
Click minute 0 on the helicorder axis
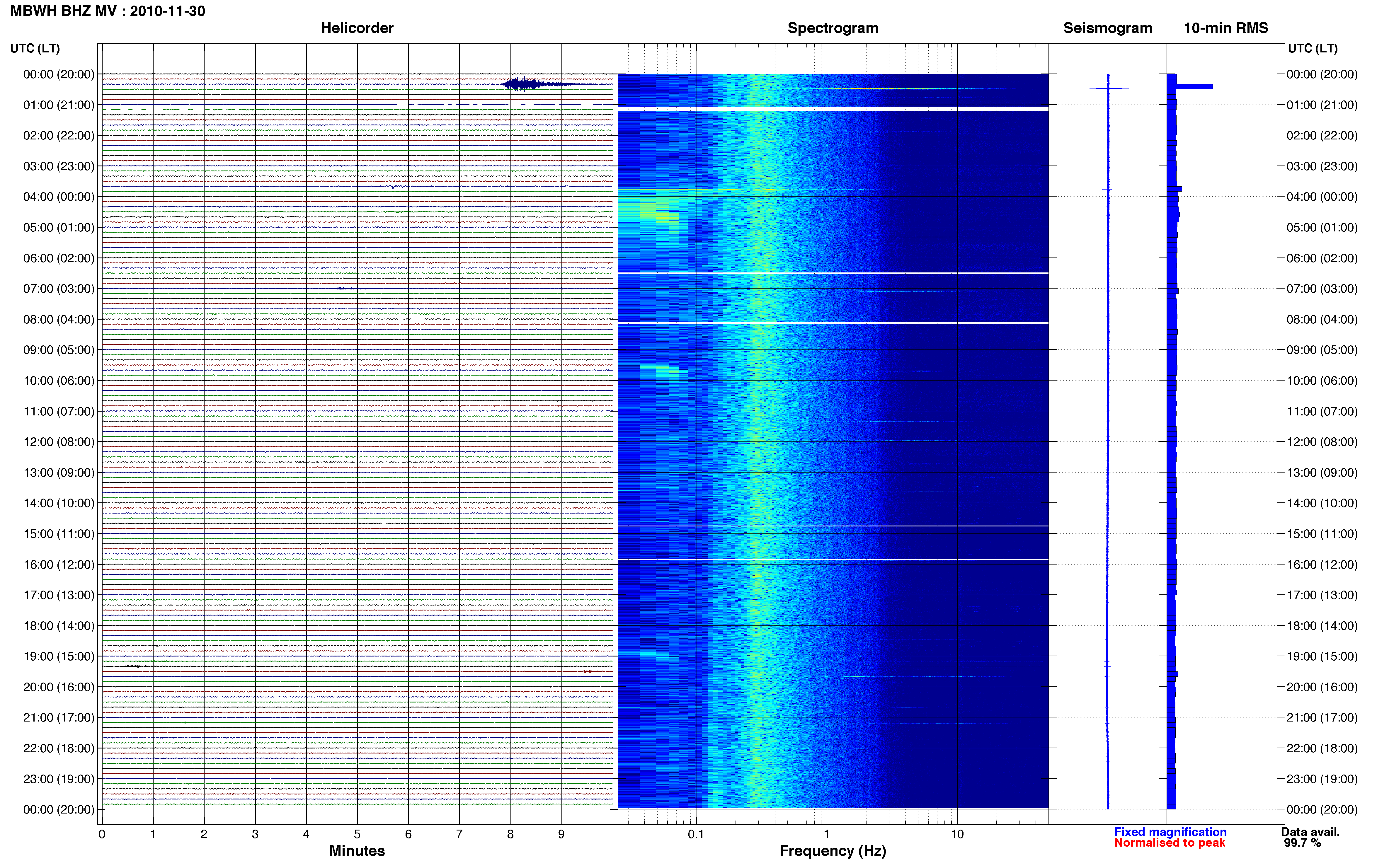tap(102, 834)
